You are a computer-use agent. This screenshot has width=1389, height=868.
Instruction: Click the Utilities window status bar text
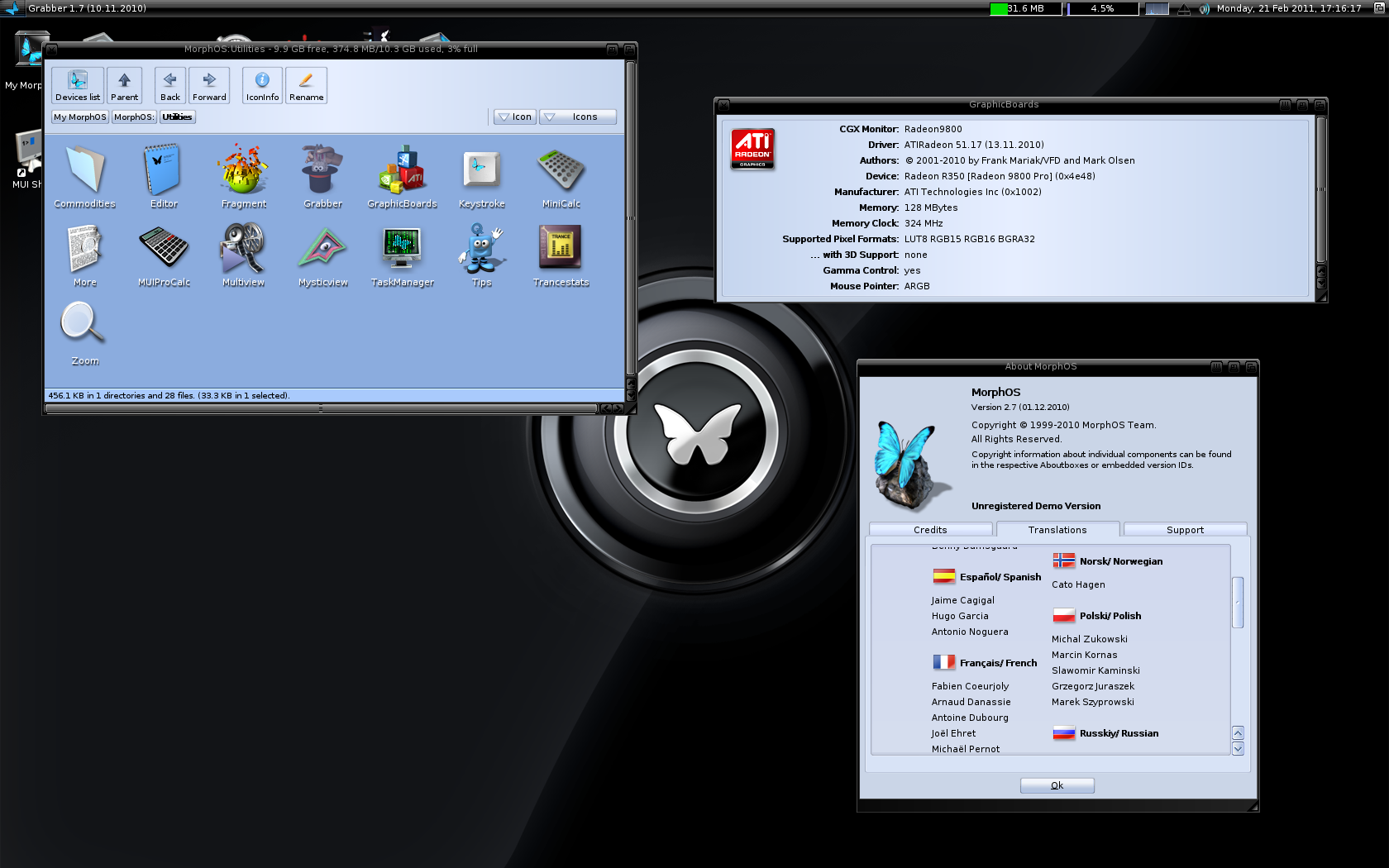[x=169, y=395]
